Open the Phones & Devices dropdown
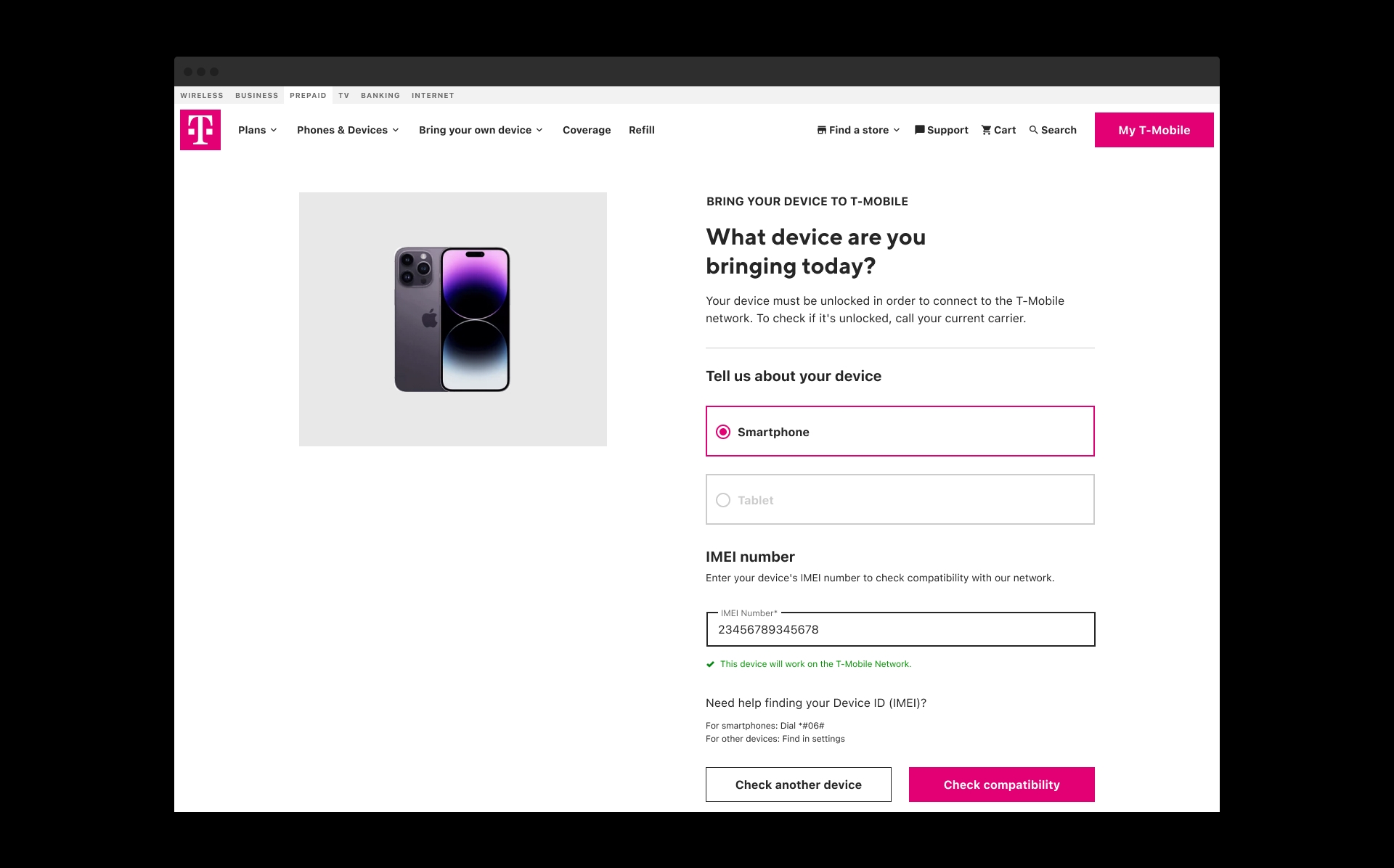This screenshot has height=868, width=1394. tap(347, 130)
